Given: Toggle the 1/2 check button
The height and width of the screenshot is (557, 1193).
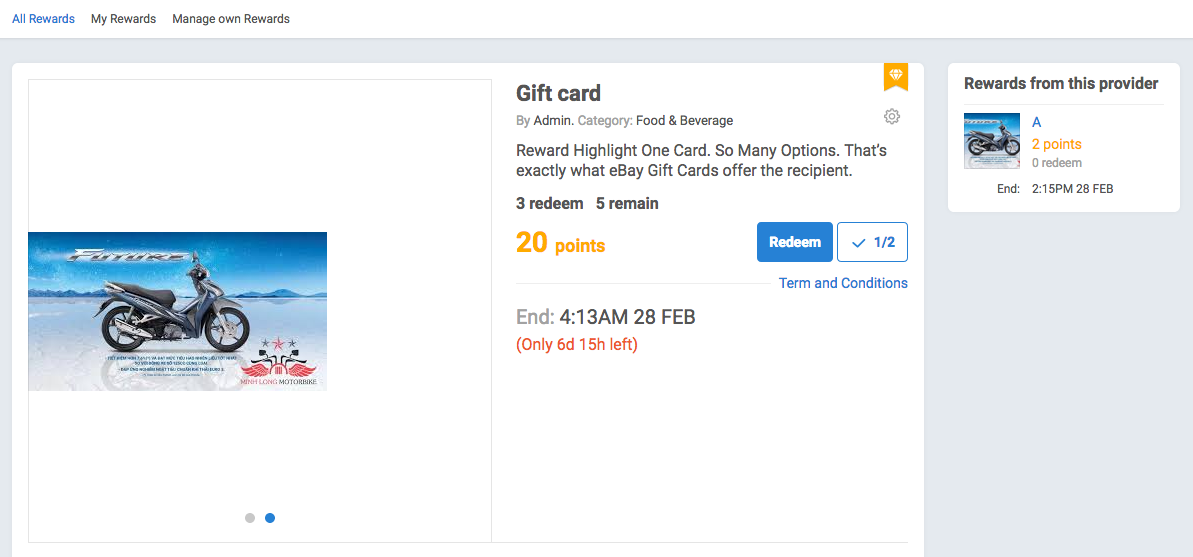Looking at the screenshot, I should [x=872, y=242].
